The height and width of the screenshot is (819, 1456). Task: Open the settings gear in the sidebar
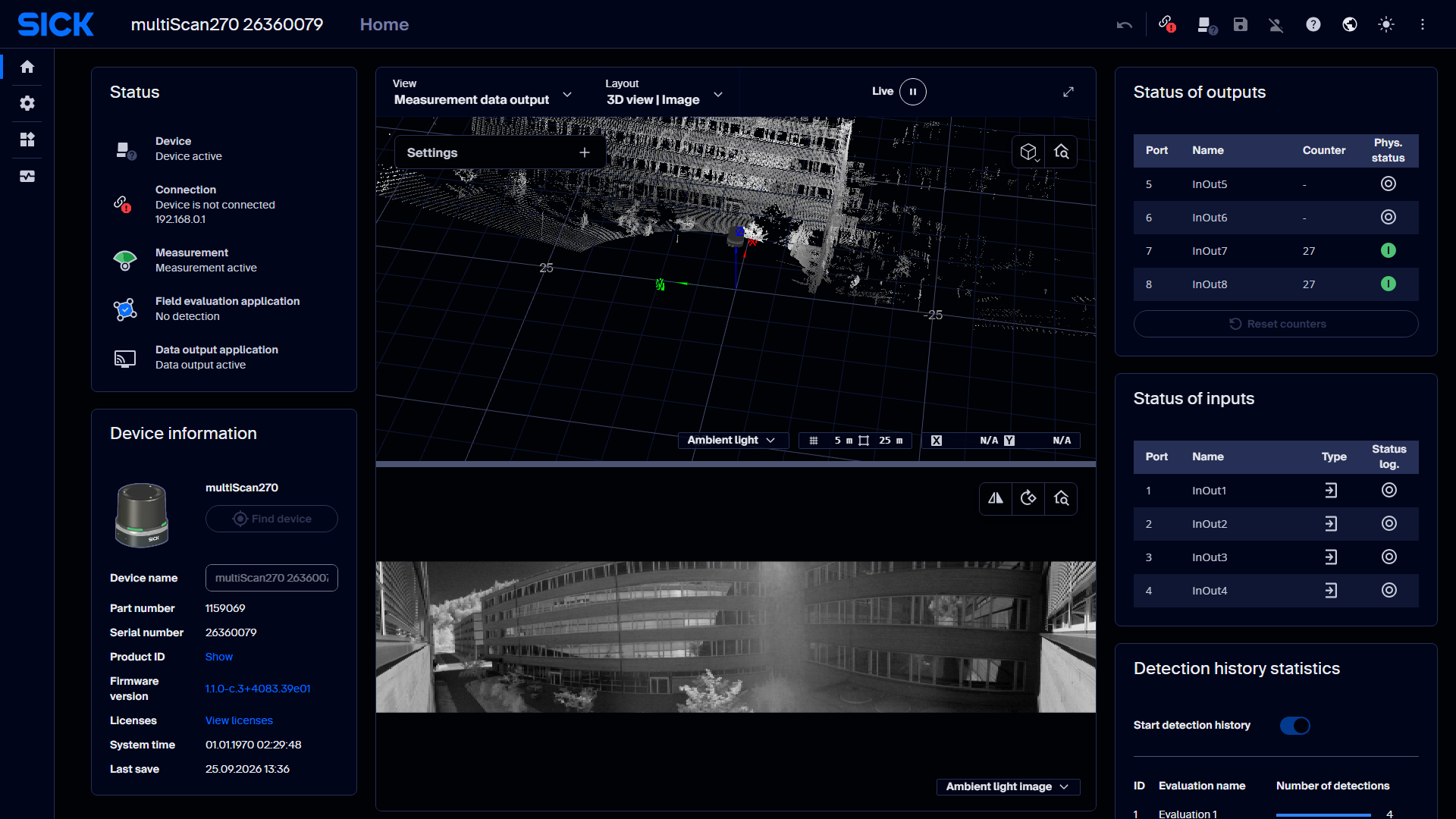pos(27,103)
